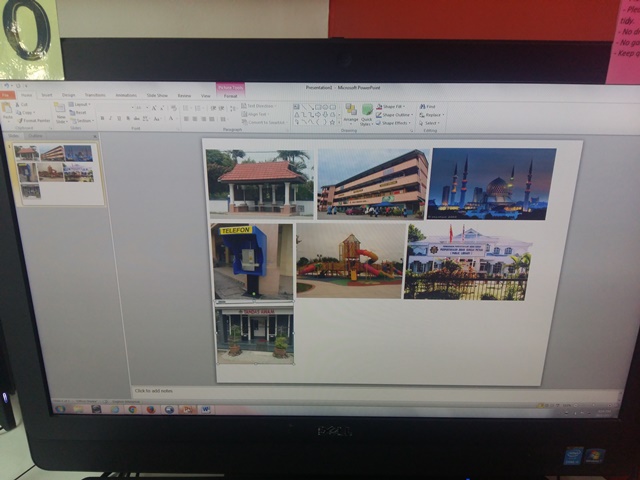Open Quick Styles gallery
Screen dimensions: 640x480
tap(367, 115)
